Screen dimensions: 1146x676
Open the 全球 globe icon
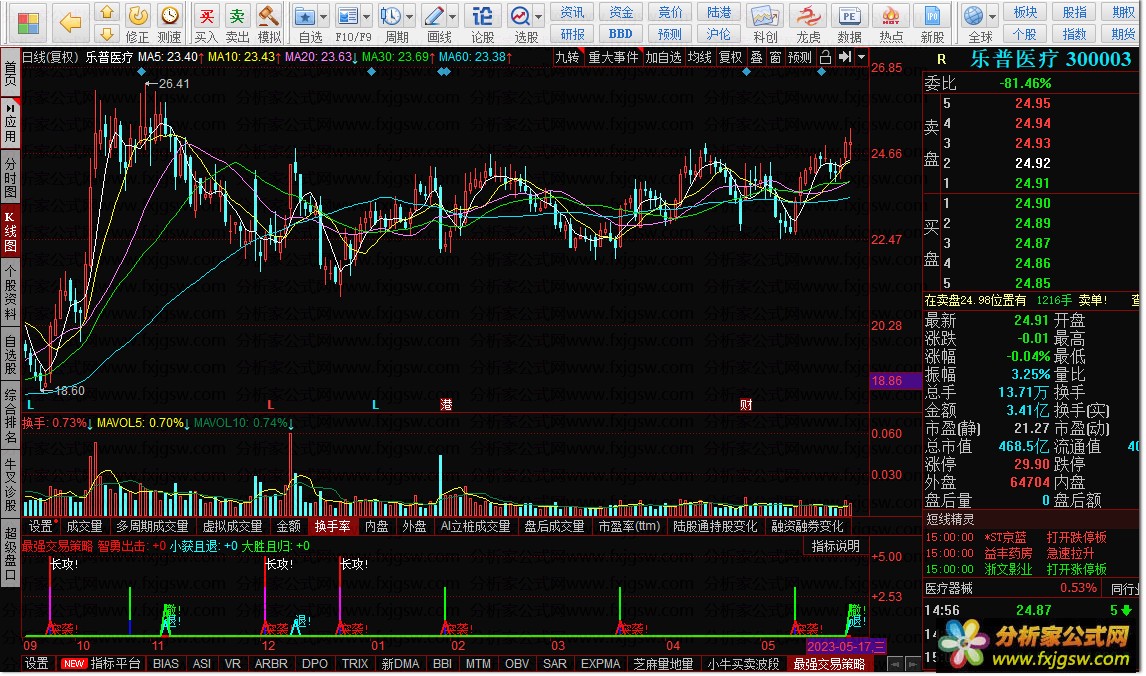coord(974,16)
